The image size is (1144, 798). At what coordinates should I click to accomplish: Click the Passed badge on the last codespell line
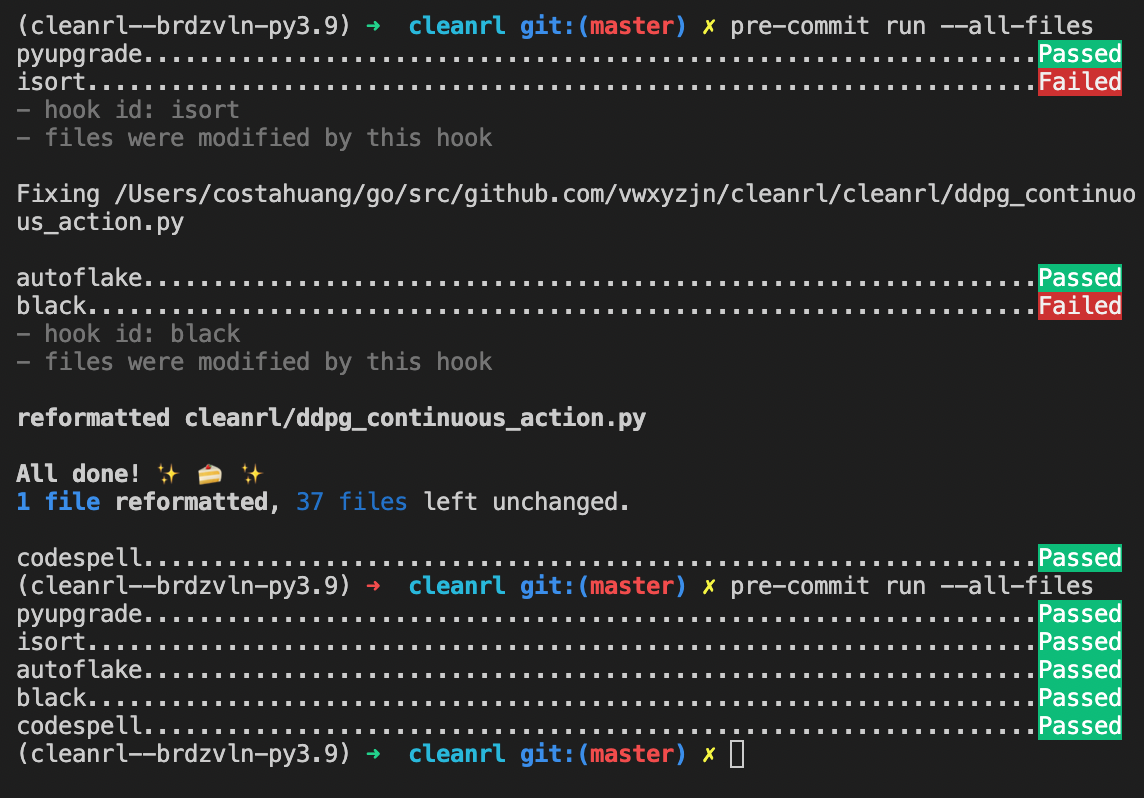tap(1080, 726)
